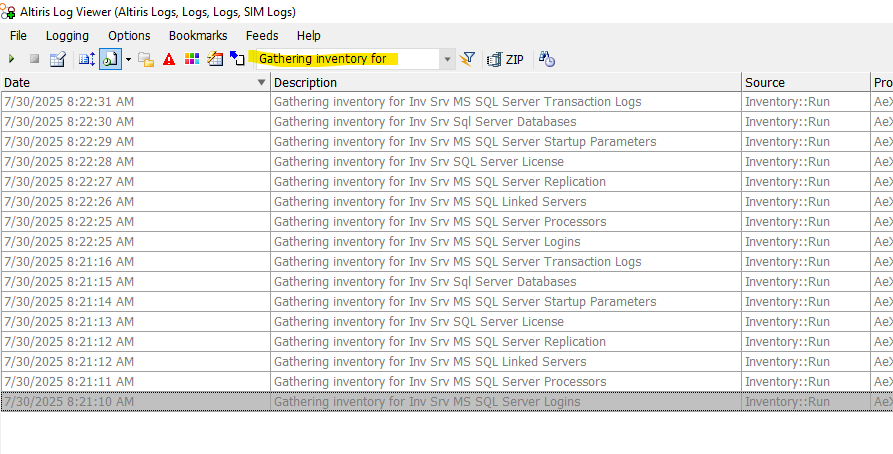Click the table with lightning bolt icon
The height and width of the screenshot is (454, 893).
click(215, 59)
